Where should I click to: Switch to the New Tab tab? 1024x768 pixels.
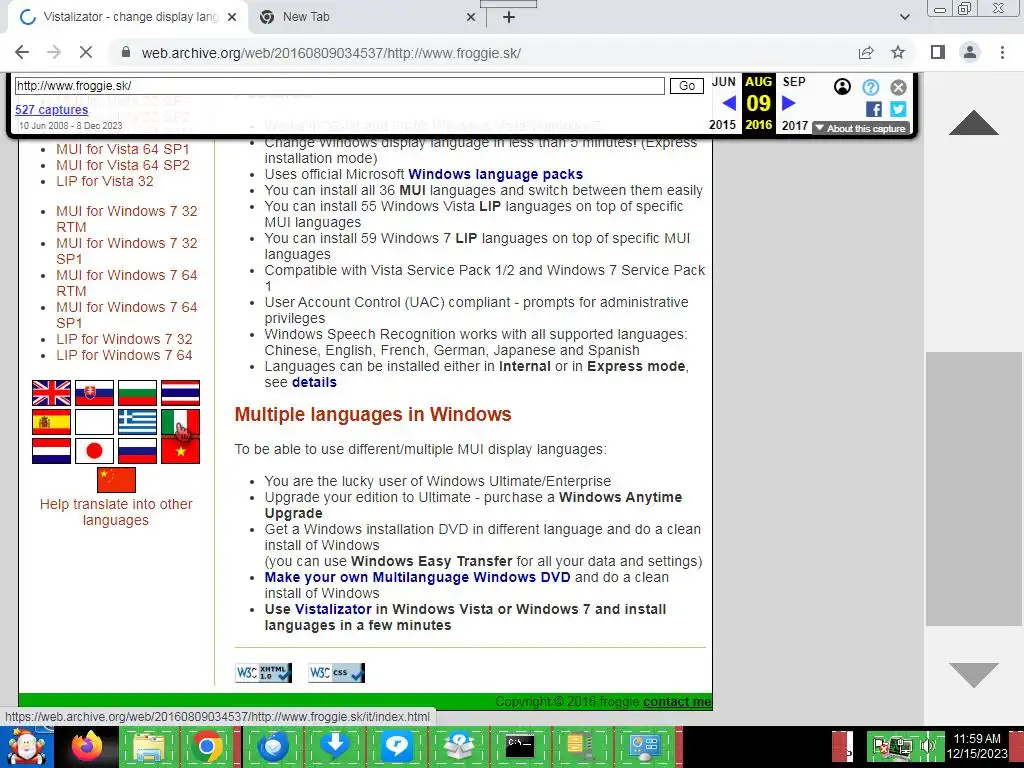(366, 17)
